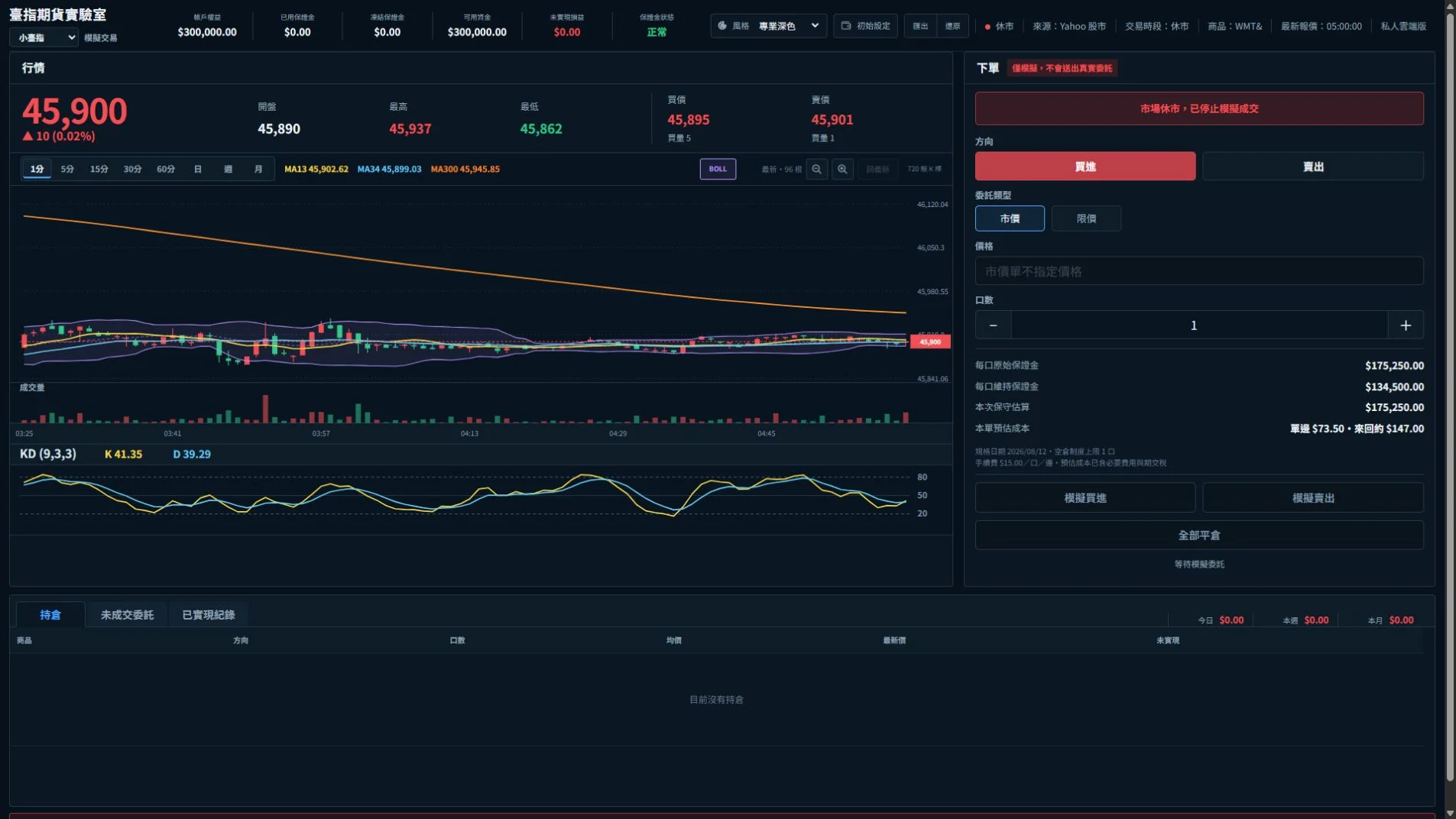Click the 價格 price input field
Screen dimensions: 1456x819
point(1198,271)
